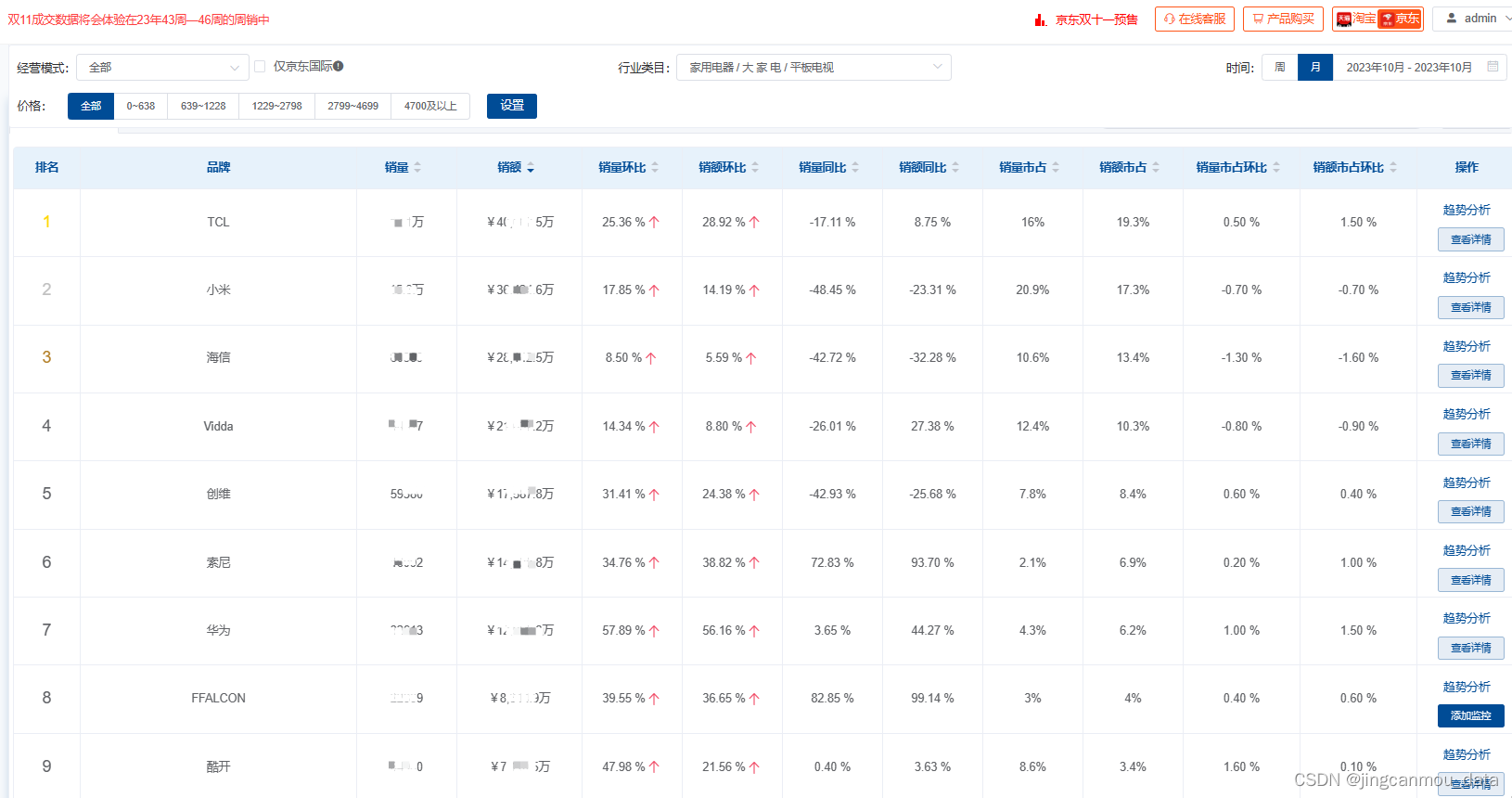This screenshot has width=1512, height=798.
Task: Switch time granularity to 月
Action: (x=1315, y=68)
